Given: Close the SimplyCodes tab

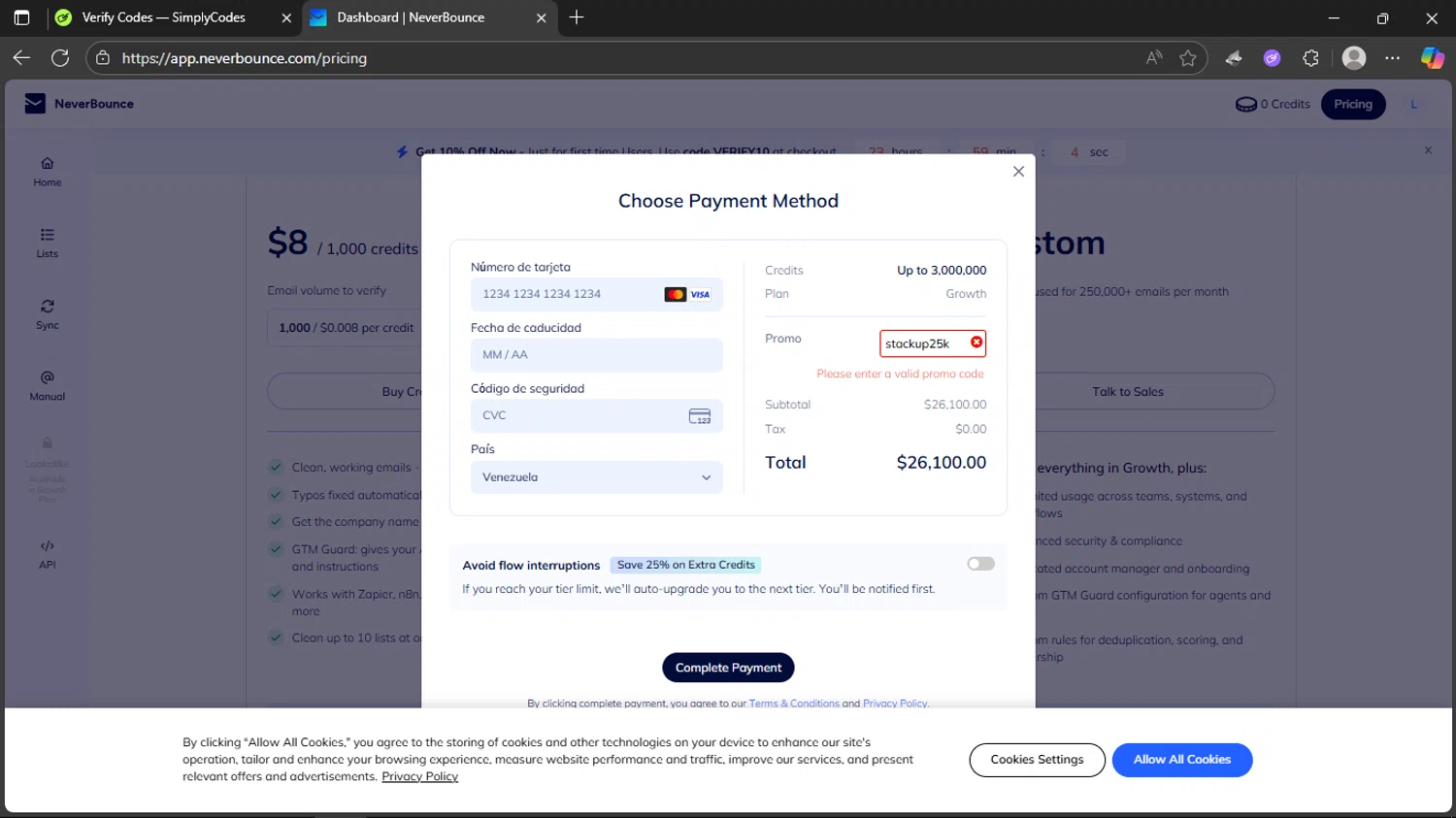Looking at the screenshot, I should 286,17.
